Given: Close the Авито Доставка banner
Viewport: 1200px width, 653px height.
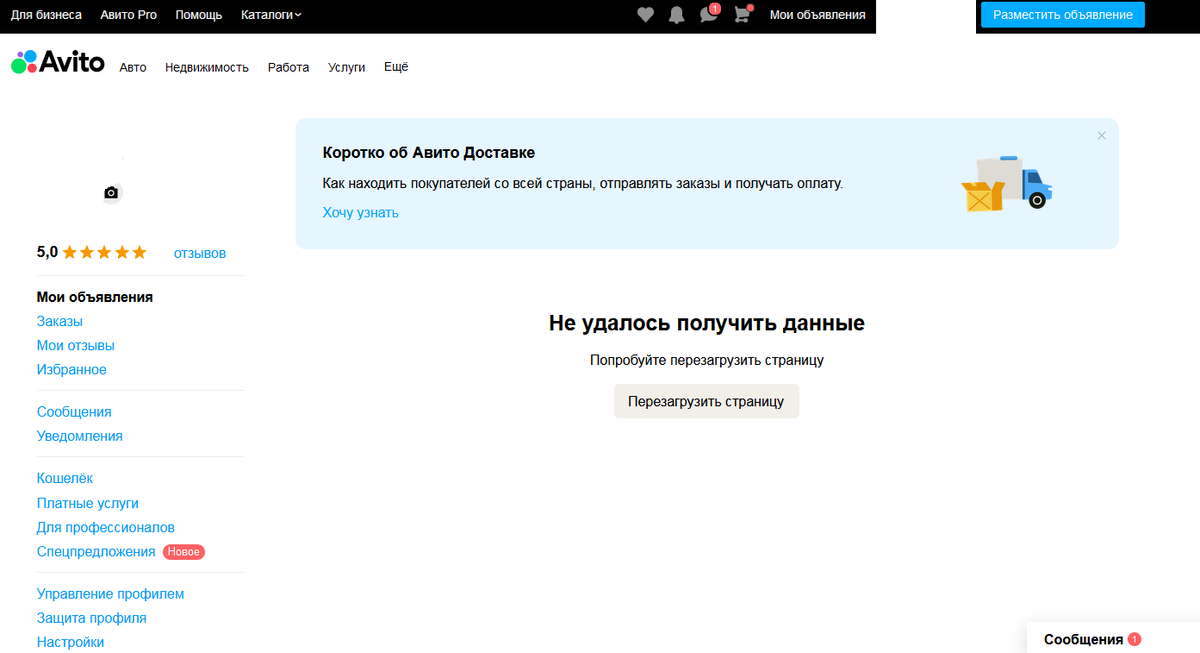Looking at the screenshot, I should tap(1101, 134).
